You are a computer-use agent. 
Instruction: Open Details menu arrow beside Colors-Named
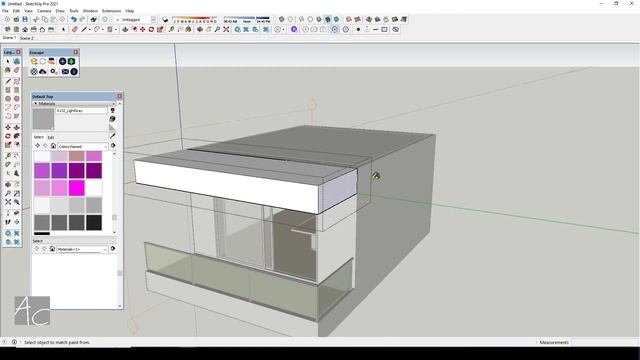[x=113, y=146]
